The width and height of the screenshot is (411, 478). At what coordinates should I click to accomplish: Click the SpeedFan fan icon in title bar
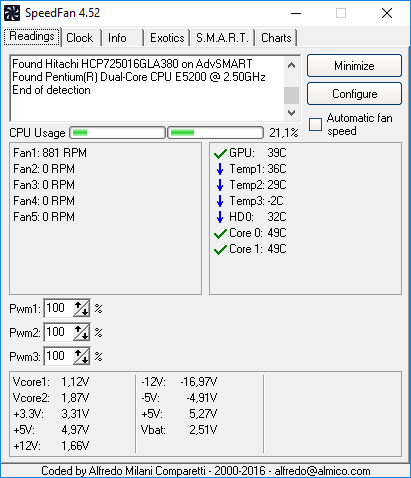(12, 13)
